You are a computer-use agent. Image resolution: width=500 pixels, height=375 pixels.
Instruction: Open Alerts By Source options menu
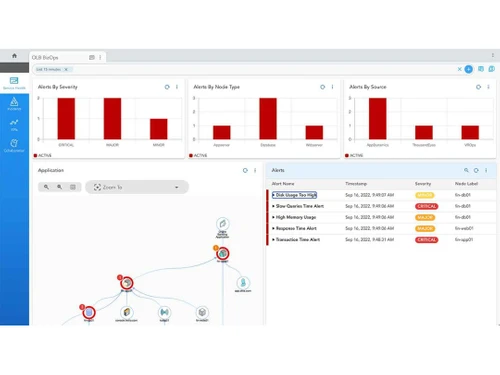[x=488, y=87]
